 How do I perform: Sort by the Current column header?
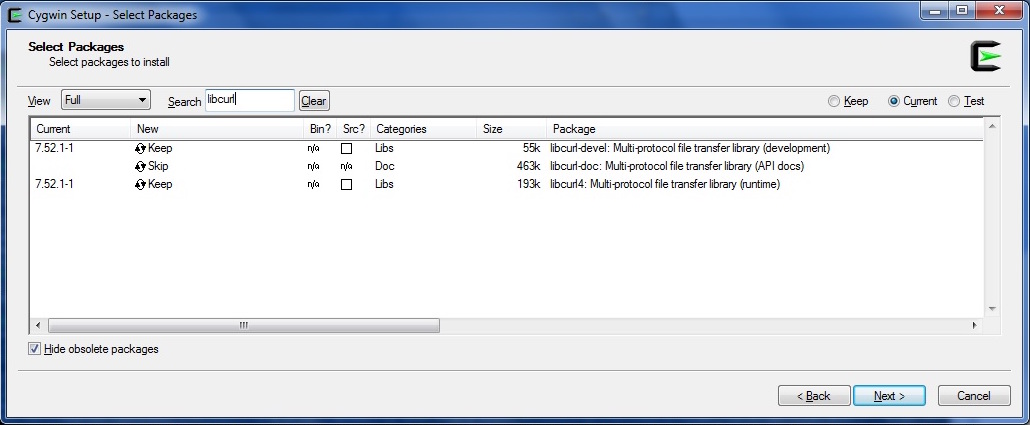click(x=80, y=129)
